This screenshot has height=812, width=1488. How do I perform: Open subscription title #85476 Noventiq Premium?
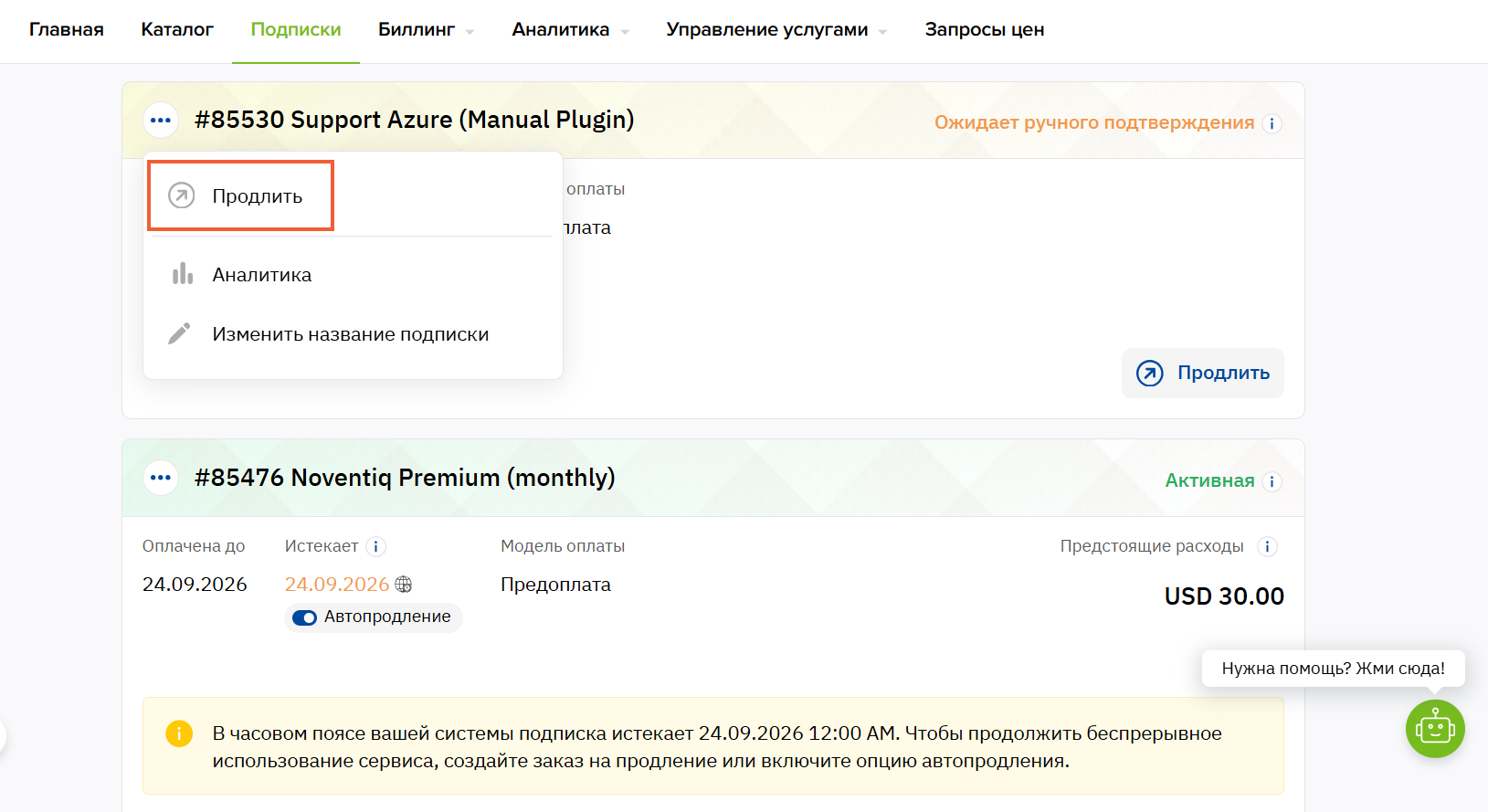tap(405, 478)
